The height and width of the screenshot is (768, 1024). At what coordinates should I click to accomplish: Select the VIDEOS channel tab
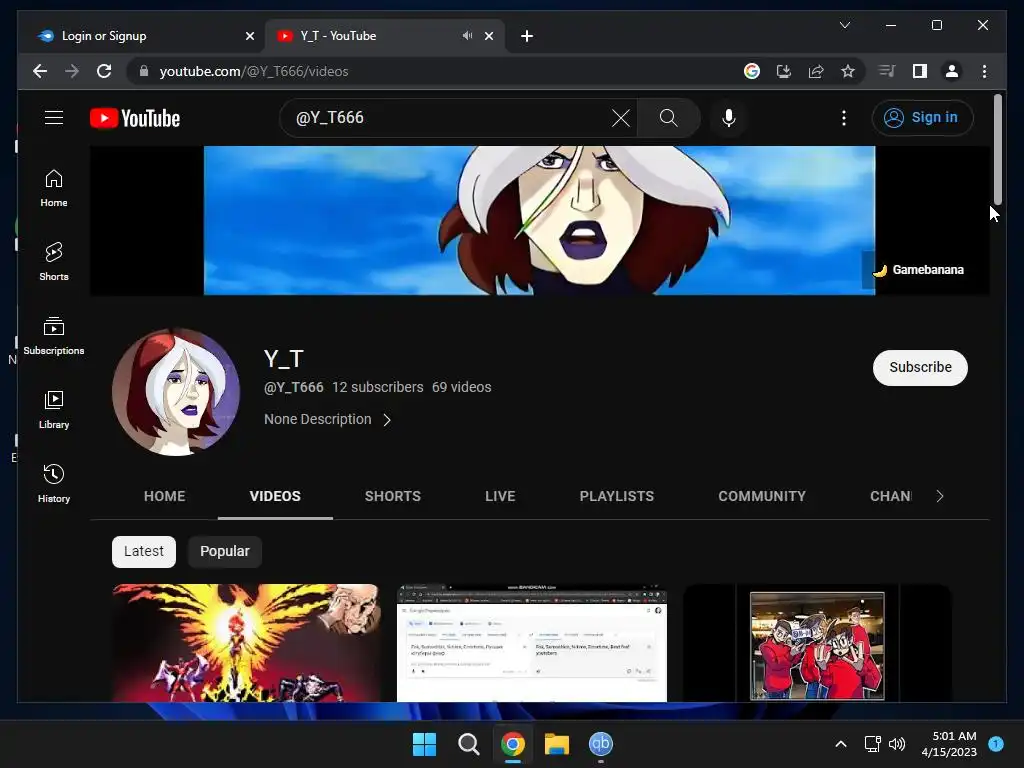click(x=275, y=496)
